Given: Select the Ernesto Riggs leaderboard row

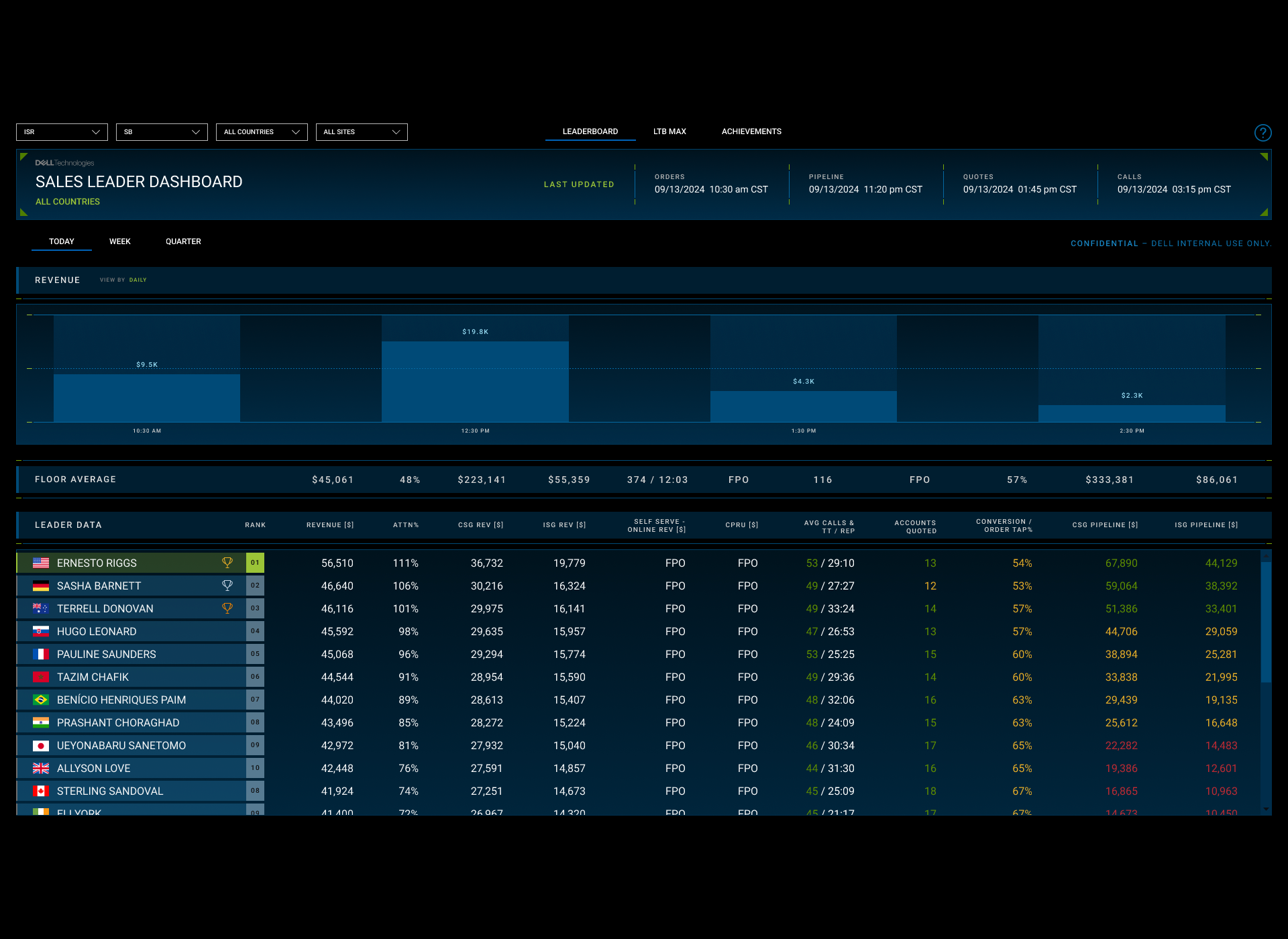Looking at the screenshot, I should coord(637,563).
